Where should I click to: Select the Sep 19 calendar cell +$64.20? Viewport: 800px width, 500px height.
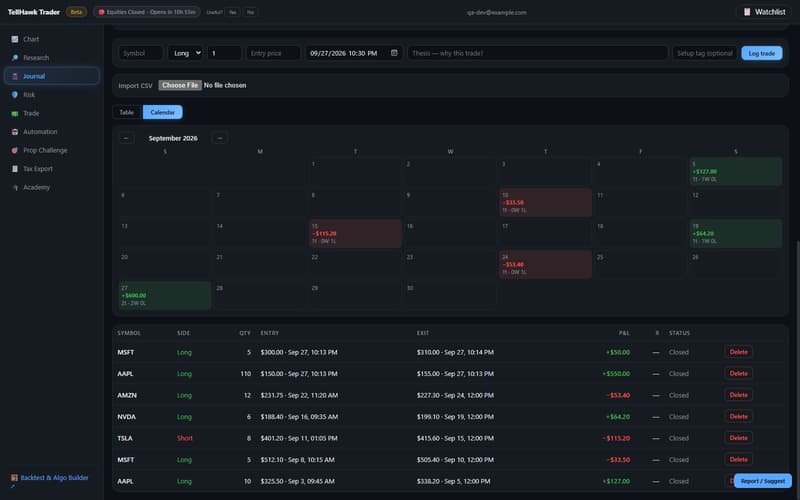[x=735, y=234]
